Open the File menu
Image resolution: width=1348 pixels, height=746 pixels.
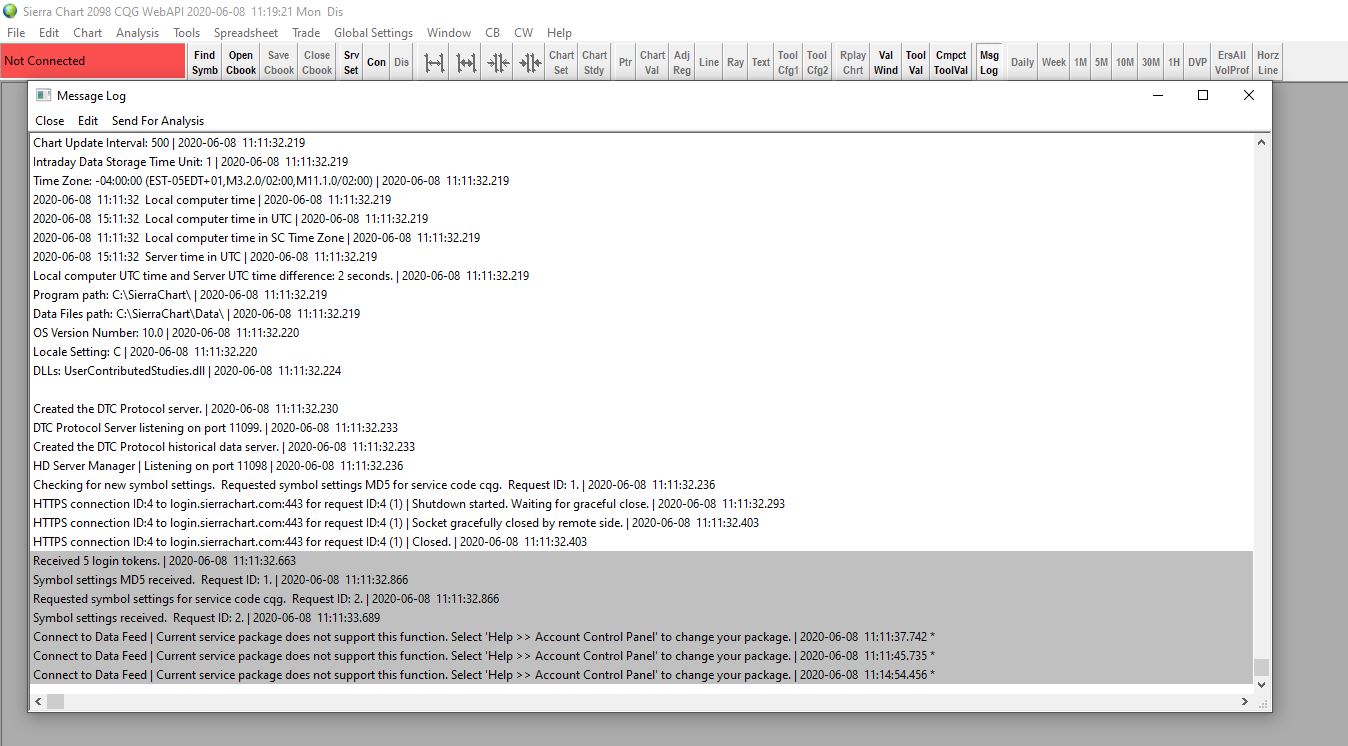click(16, 33)
